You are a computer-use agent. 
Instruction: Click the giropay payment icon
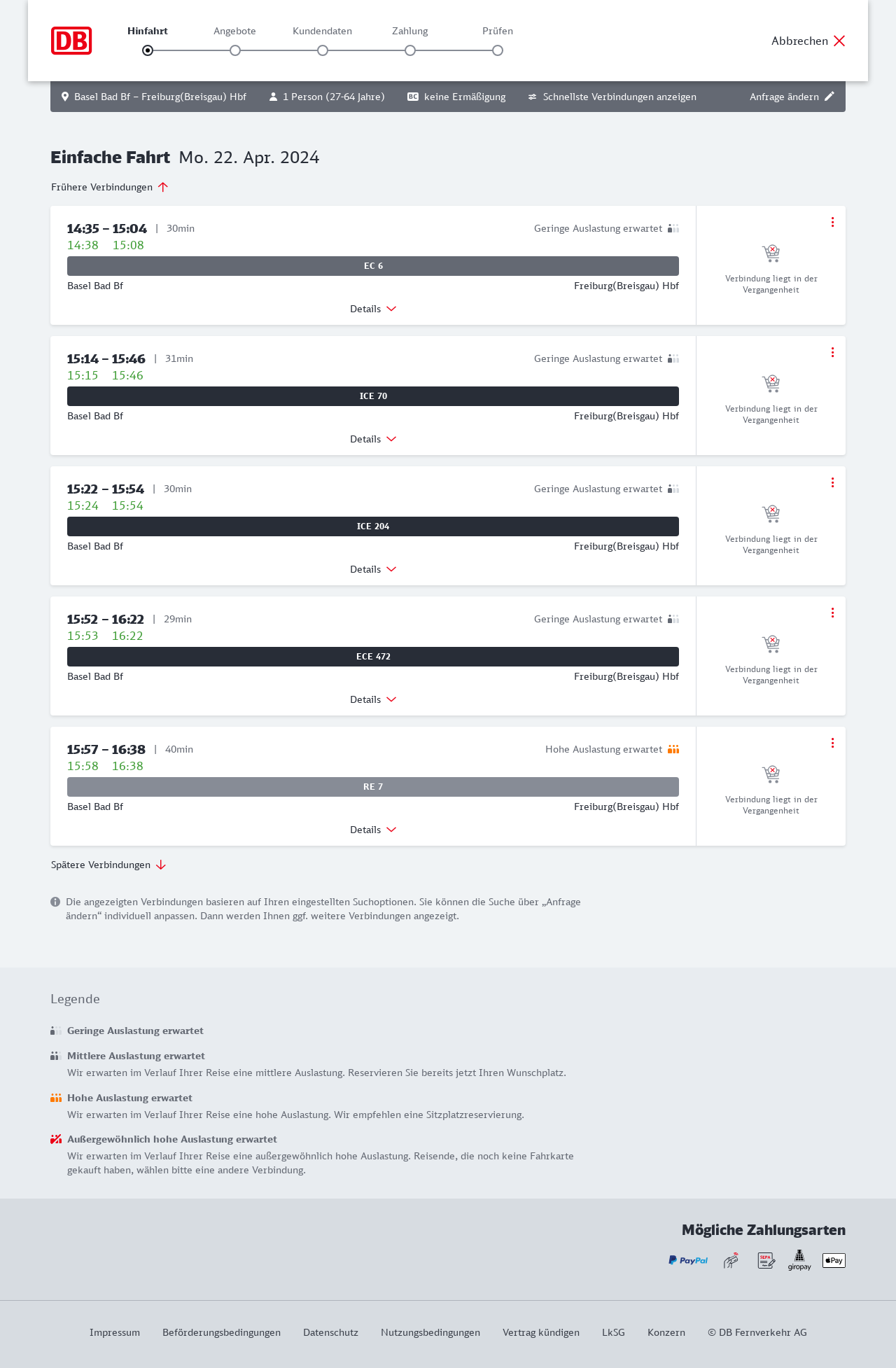click(x=799, y=1260)
